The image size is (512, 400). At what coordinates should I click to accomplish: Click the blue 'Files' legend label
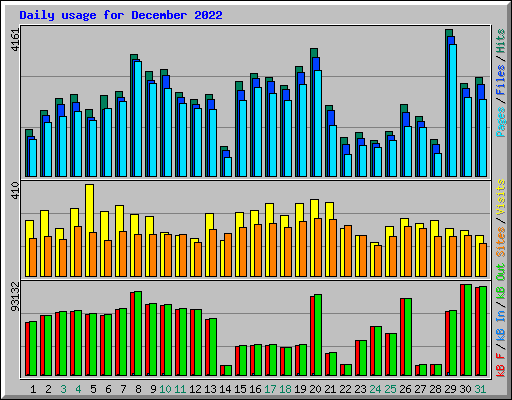pos(500,79)
